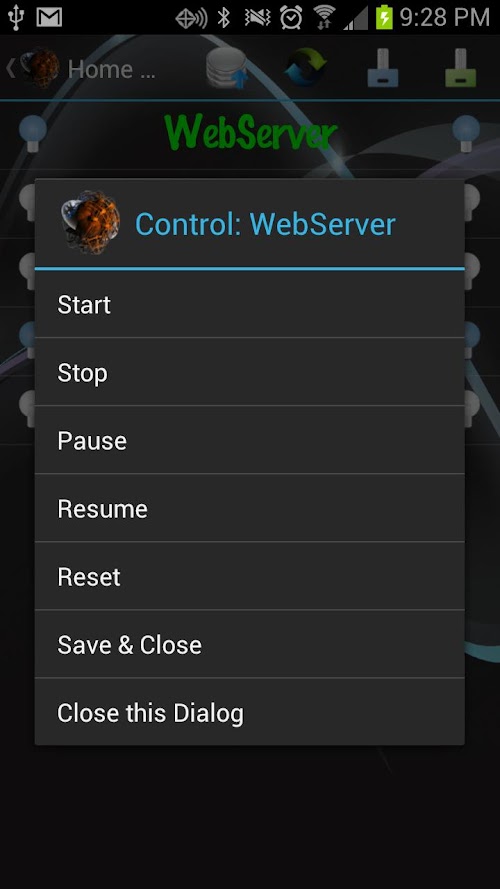Tap the Bluetooth icon in status bar
This screenshot has height=889, width=500.
224,18
